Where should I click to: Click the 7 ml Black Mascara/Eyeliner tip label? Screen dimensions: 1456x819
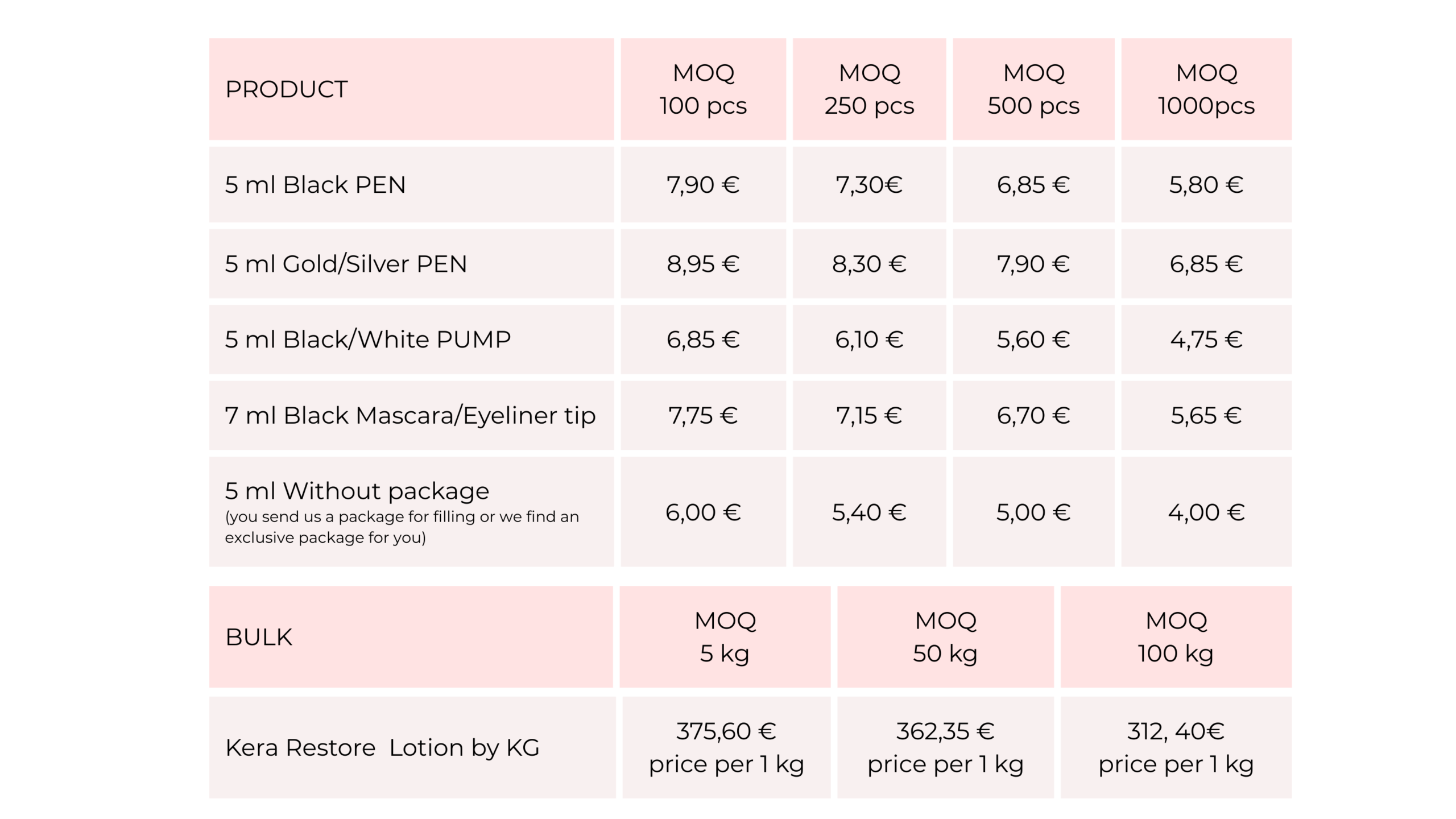click(410, 415)
